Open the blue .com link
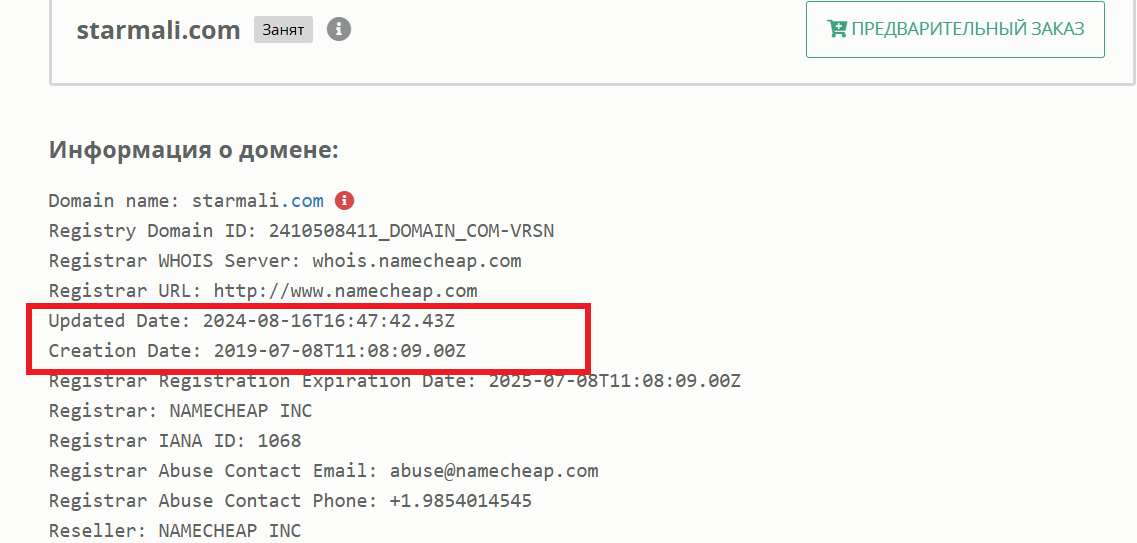Image resolution: width=1137 pixels, height=543 pixels. (x=307, y=201)
